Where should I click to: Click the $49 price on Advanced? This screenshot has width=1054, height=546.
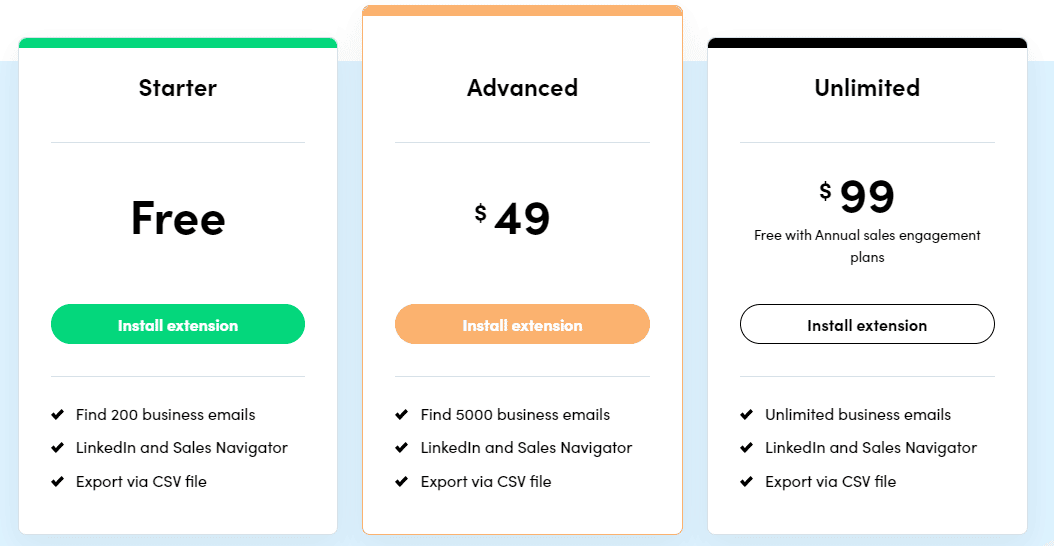coord(512,218)
